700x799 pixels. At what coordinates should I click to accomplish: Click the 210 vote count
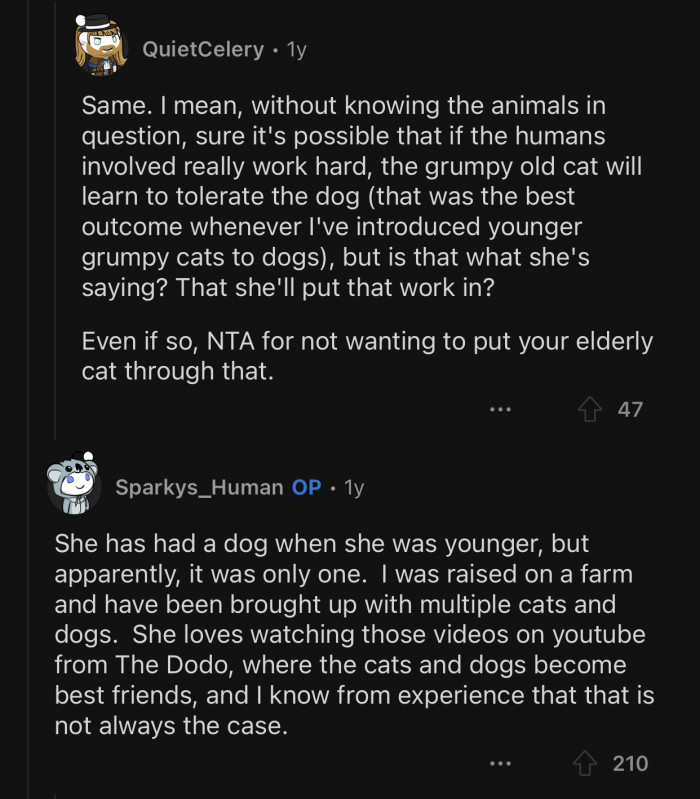coord(630,764)
